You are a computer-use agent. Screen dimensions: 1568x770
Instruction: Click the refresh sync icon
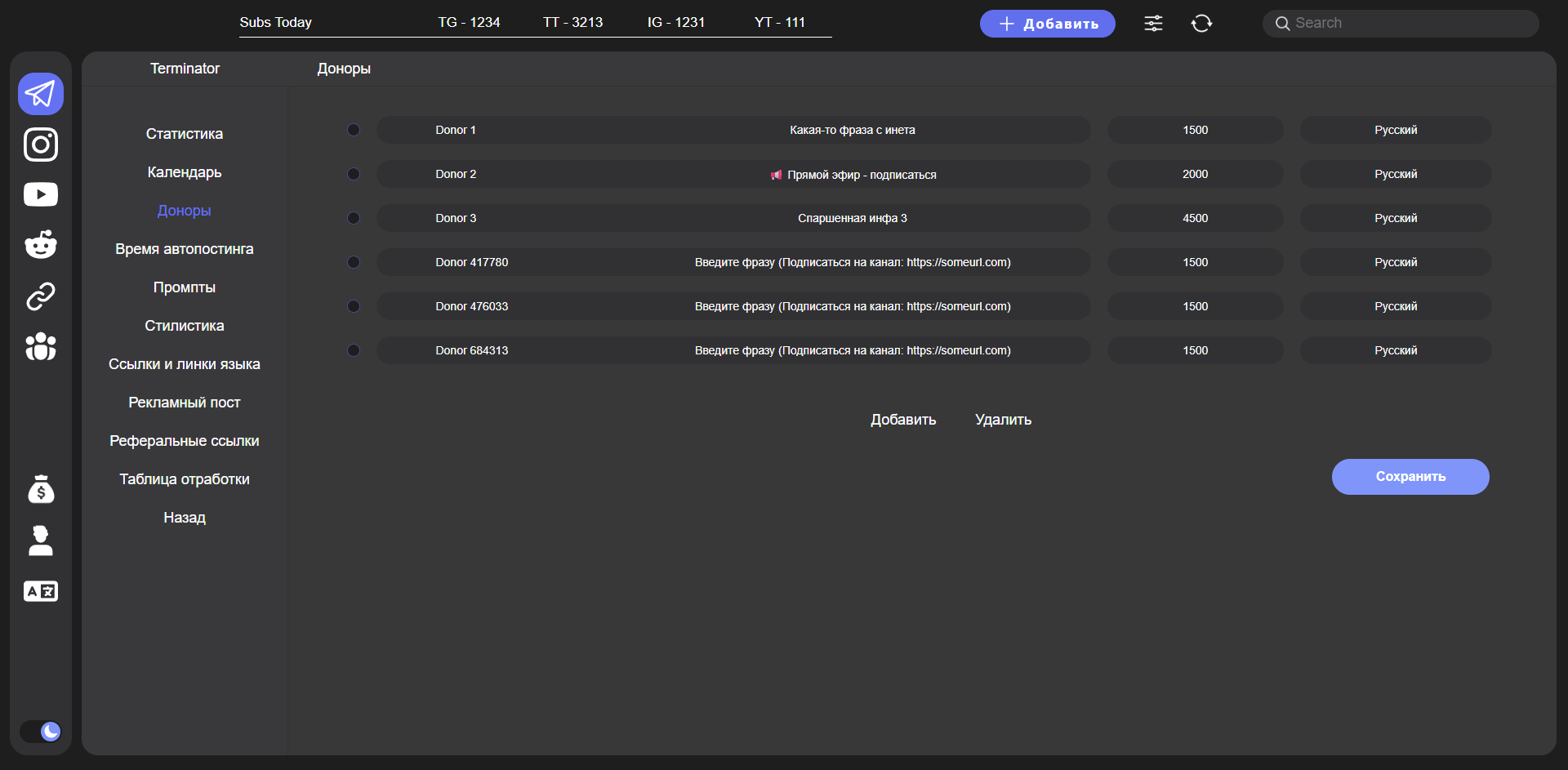(1201, 24)
